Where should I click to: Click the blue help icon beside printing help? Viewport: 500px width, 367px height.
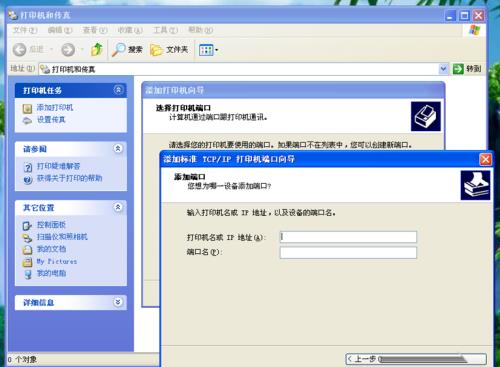tap(28, 179)
